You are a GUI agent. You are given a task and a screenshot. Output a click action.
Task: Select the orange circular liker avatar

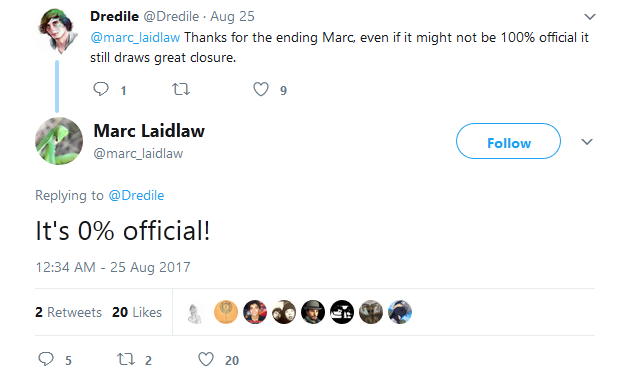(226, 312)
